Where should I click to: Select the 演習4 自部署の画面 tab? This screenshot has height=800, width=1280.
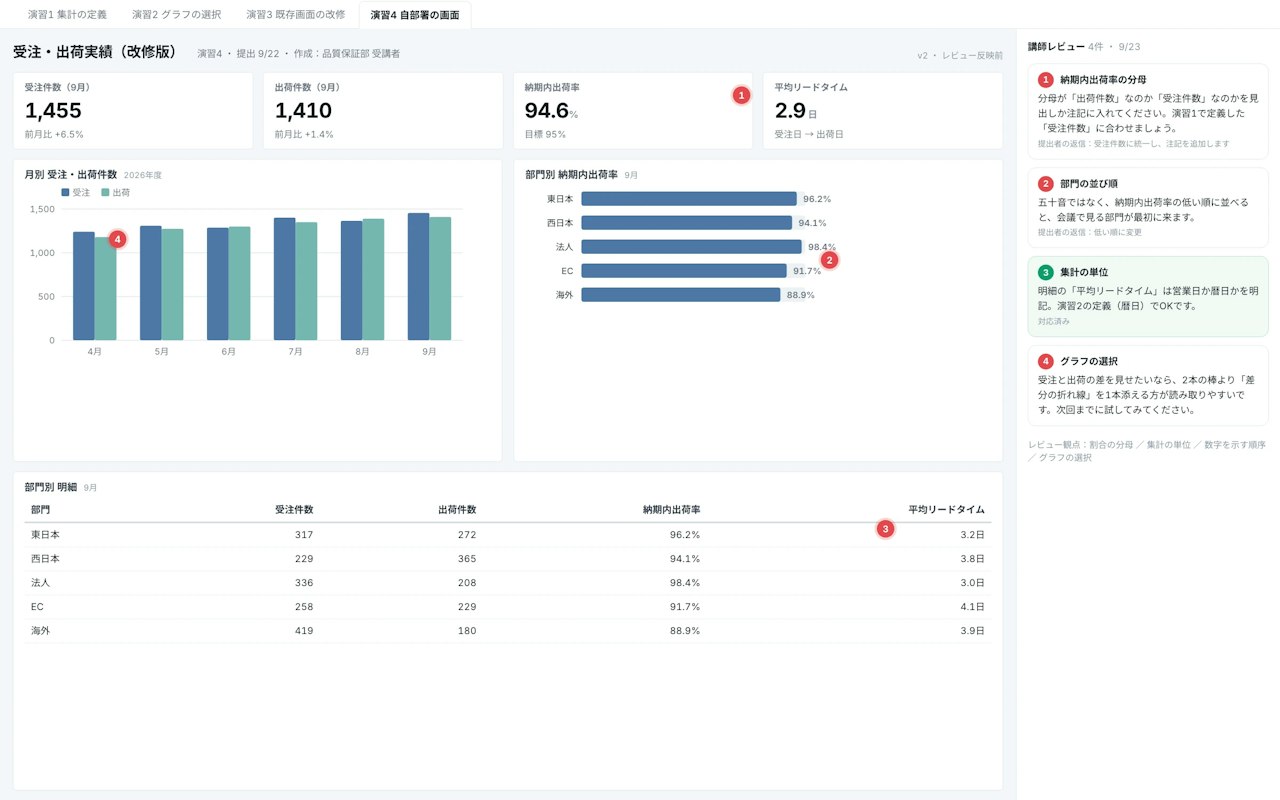click(x=415, y=15)
